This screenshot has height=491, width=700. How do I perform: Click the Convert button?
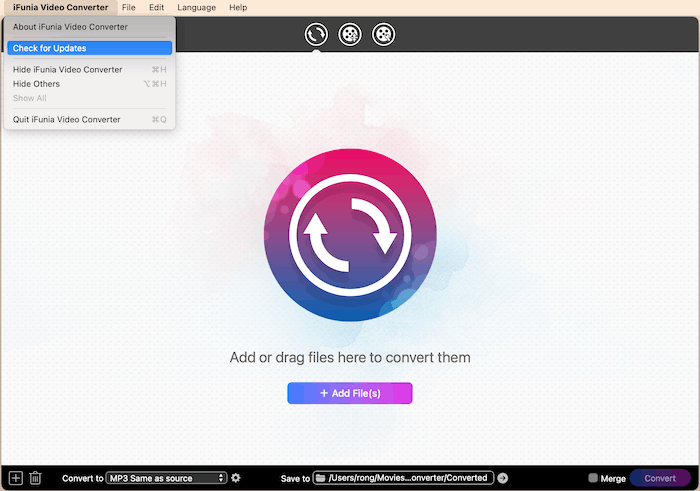coord(660,478)
